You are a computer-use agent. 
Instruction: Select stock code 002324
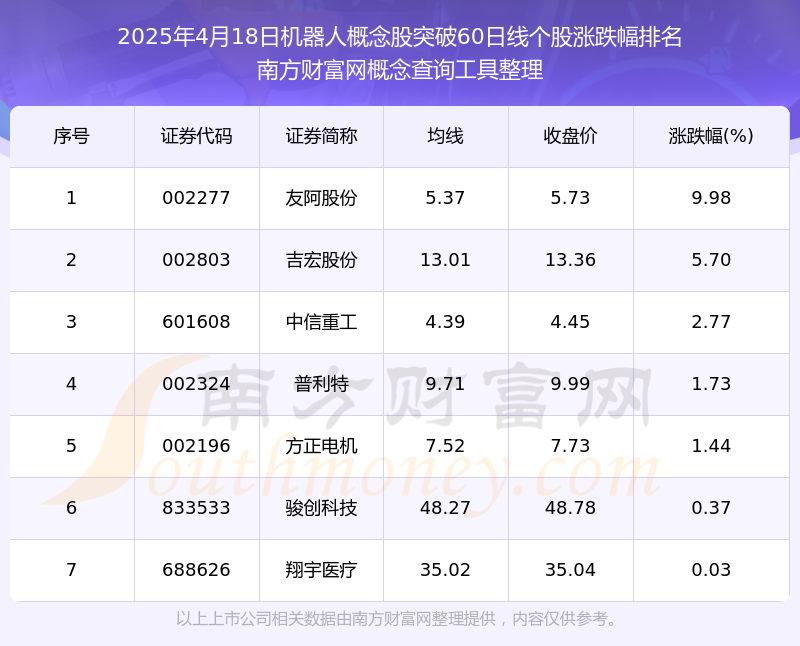tap(196, 384)
